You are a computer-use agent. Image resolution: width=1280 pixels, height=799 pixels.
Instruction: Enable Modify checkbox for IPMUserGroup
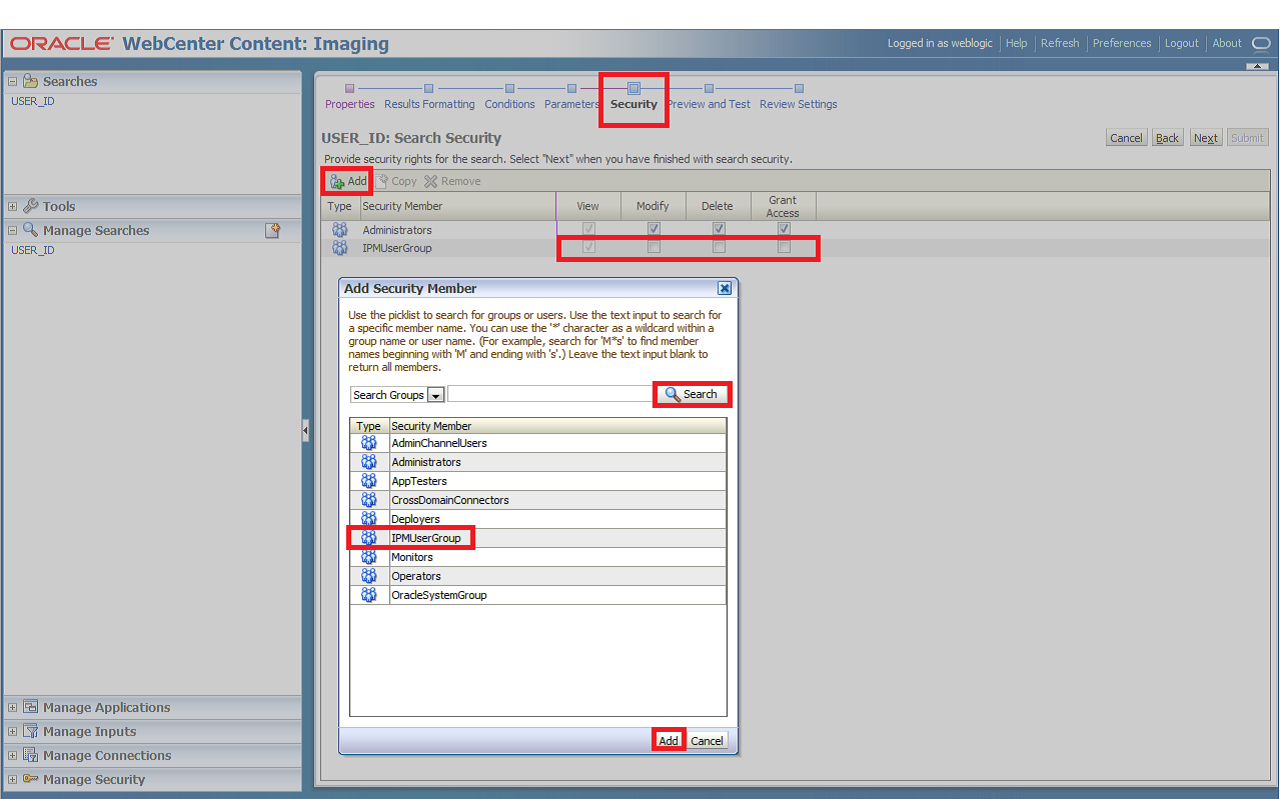[x=654, y=247]
